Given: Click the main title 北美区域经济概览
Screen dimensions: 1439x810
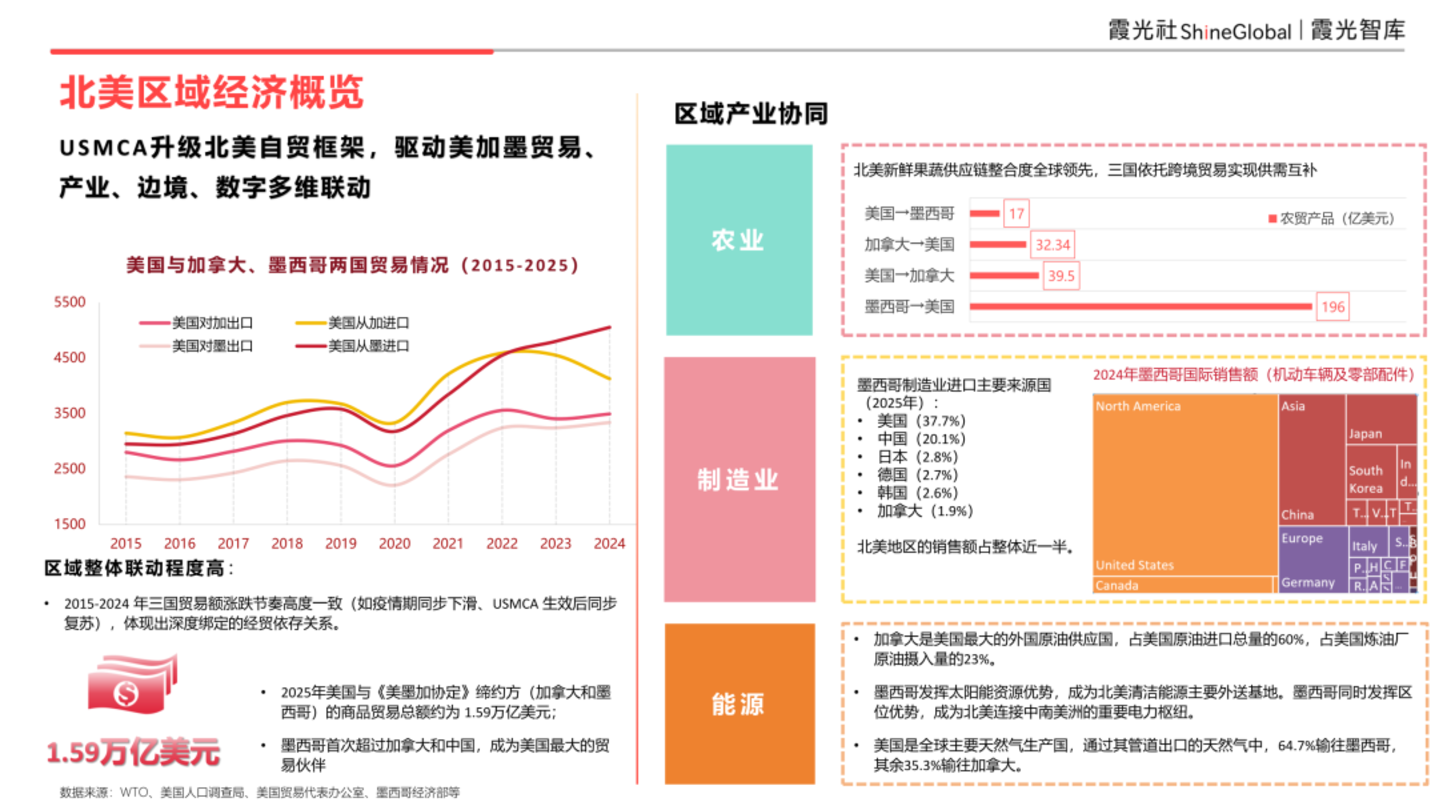Looking at the screenshot, I should pos(212,92).
